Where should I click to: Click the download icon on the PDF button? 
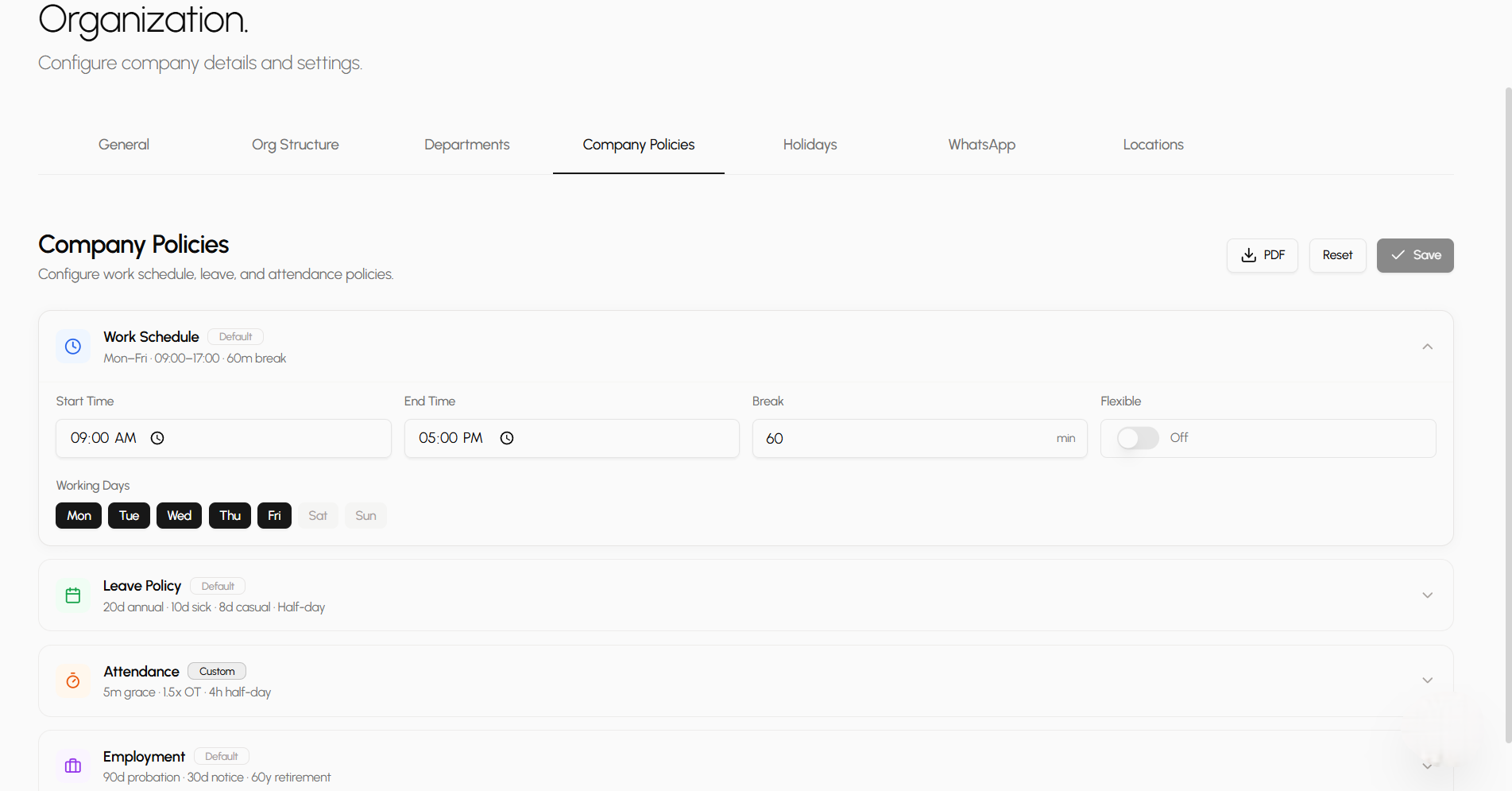tap(1248, 255)
